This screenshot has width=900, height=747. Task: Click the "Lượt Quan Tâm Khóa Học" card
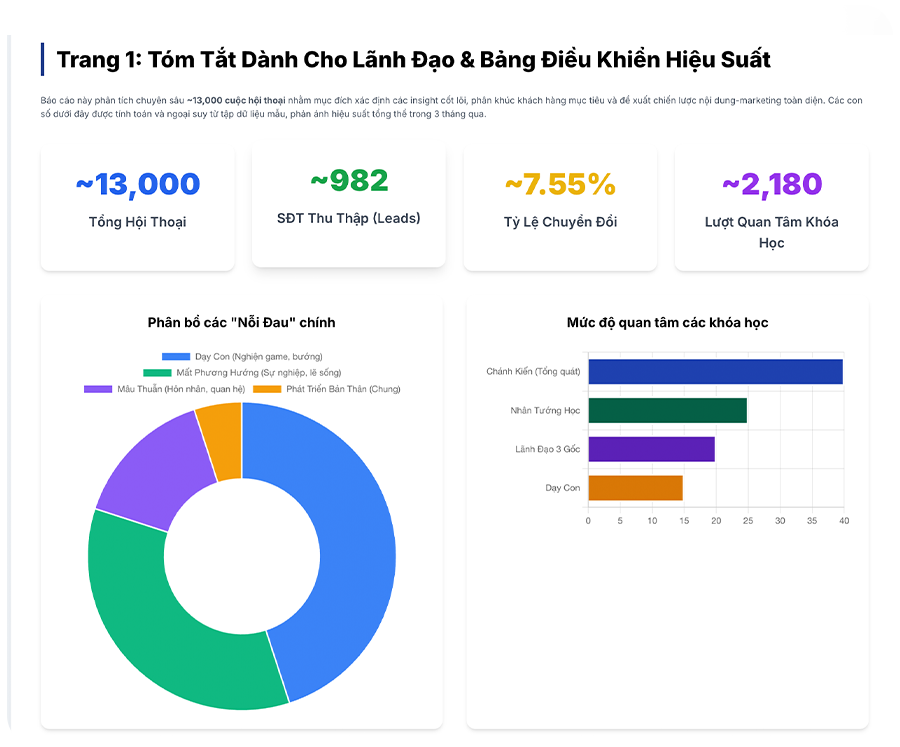[771, 208]
